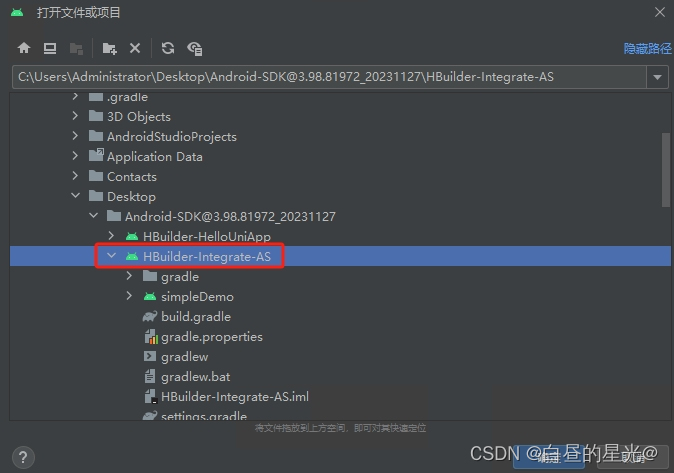
Task: Toggle show hidden files and directories
Action: 195,49
